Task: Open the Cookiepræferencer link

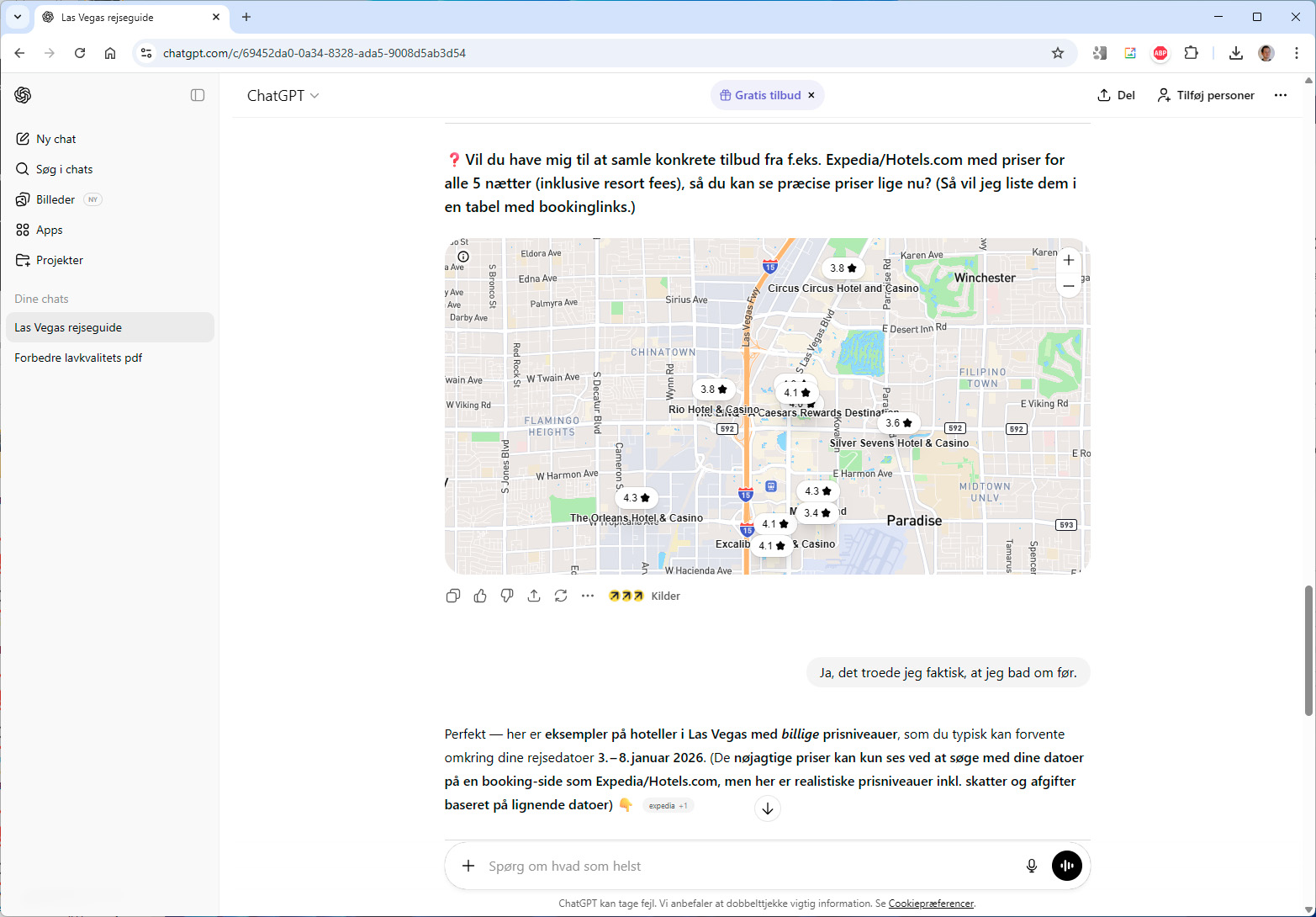Action: click(931, 904)
